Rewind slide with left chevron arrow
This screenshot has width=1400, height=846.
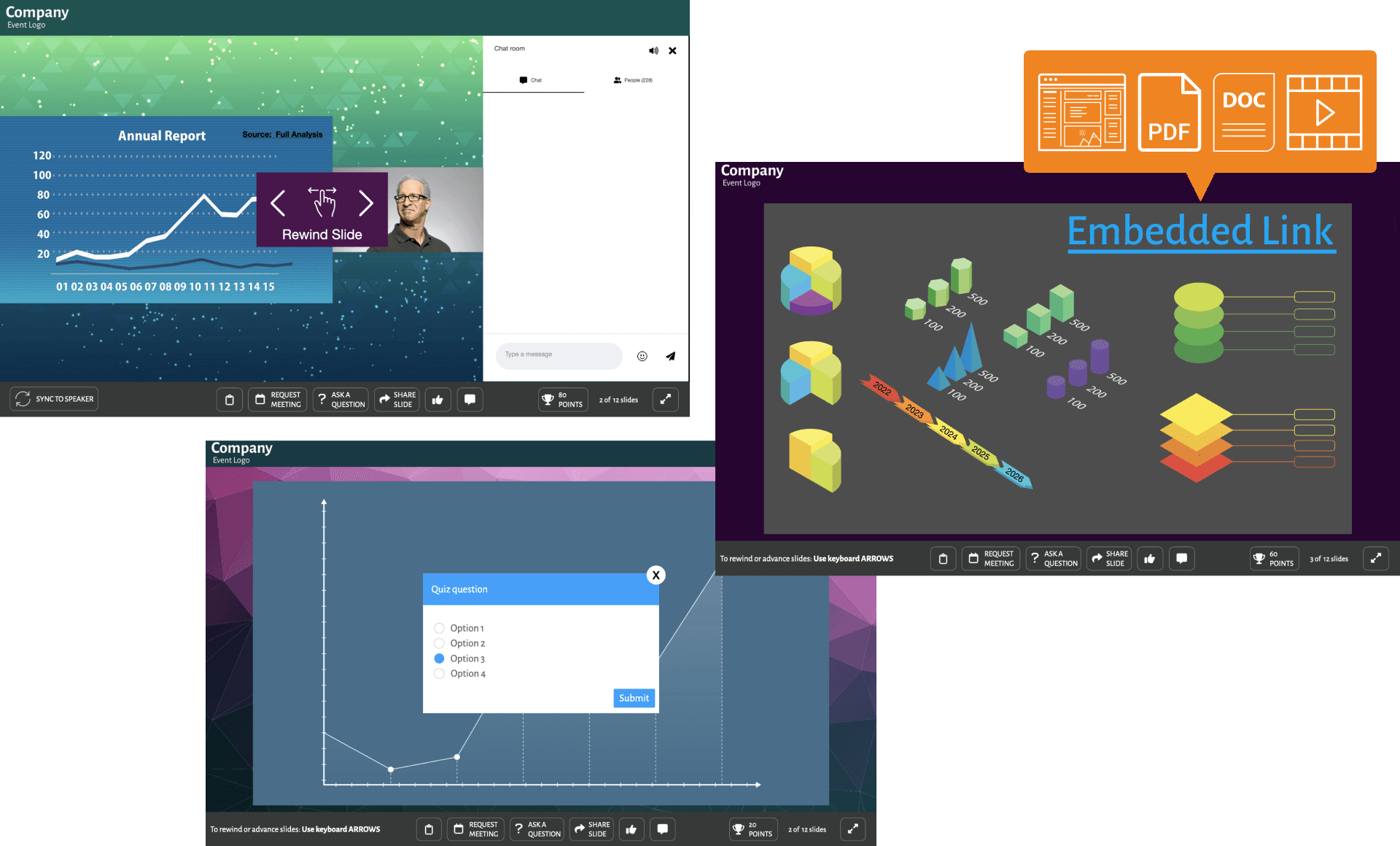tap(278, 203)
